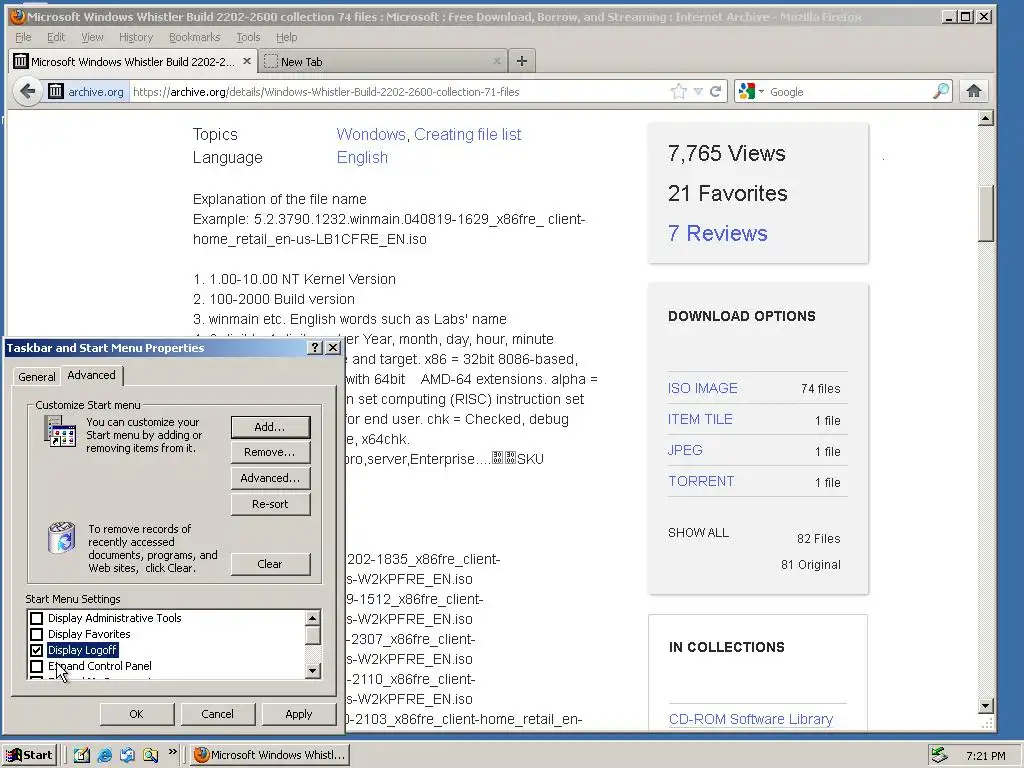This screenshot has height=768, width=1024.
Task: Click the customize Start menu icon
Action: coord(60,432)
